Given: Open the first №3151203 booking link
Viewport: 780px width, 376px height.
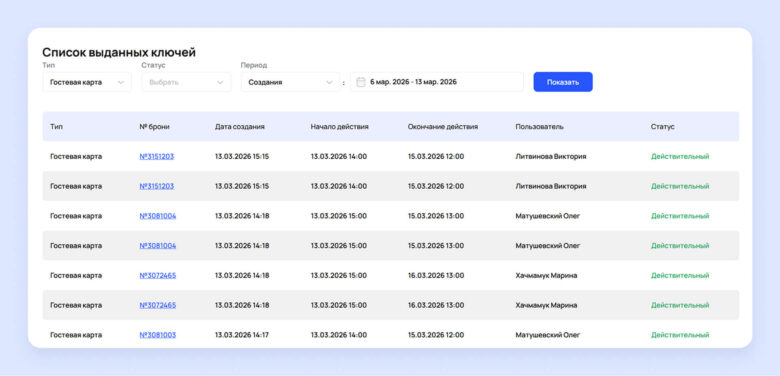Looking at the screenshot, I should [x=157, y=156].
